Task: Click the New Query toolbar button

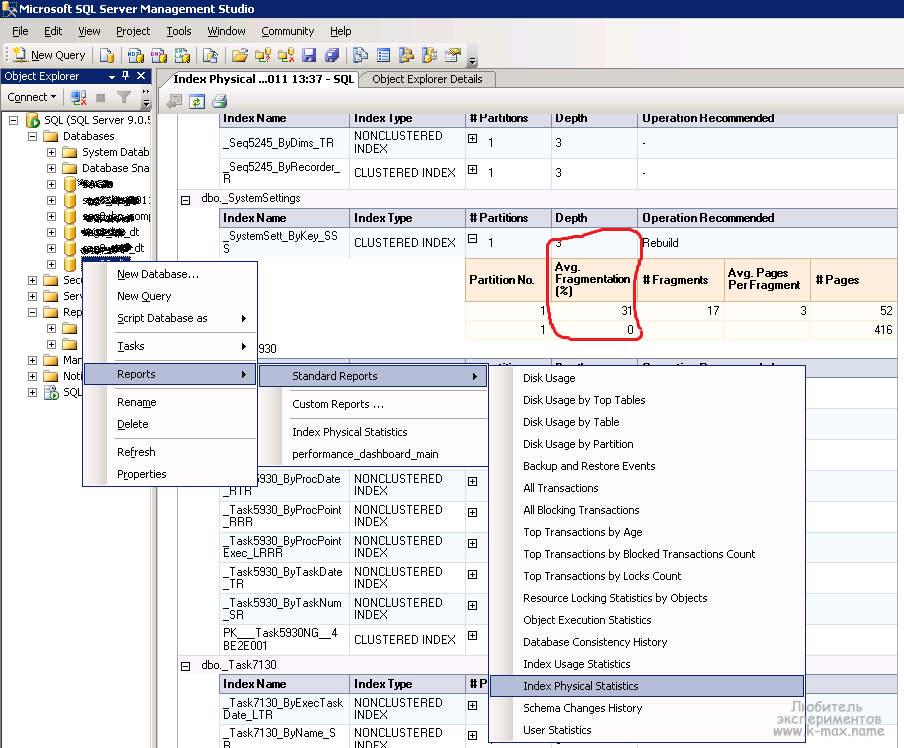Action: click(x=49, y=55)
